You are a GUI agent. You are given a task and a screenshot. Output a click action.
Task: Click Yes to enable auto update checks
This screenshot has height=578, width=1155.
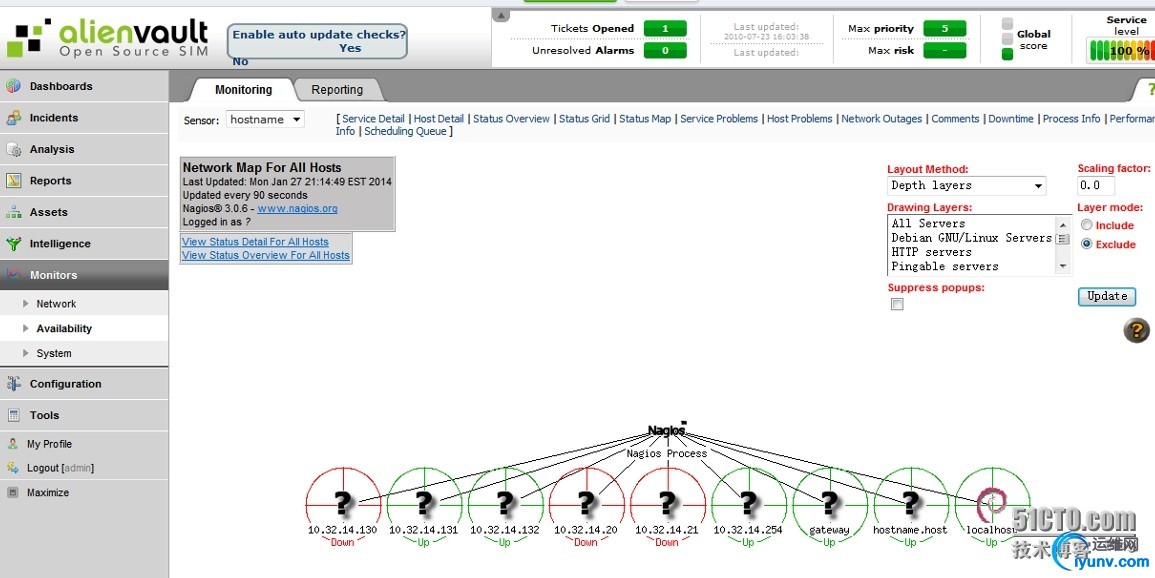point(350,48)
